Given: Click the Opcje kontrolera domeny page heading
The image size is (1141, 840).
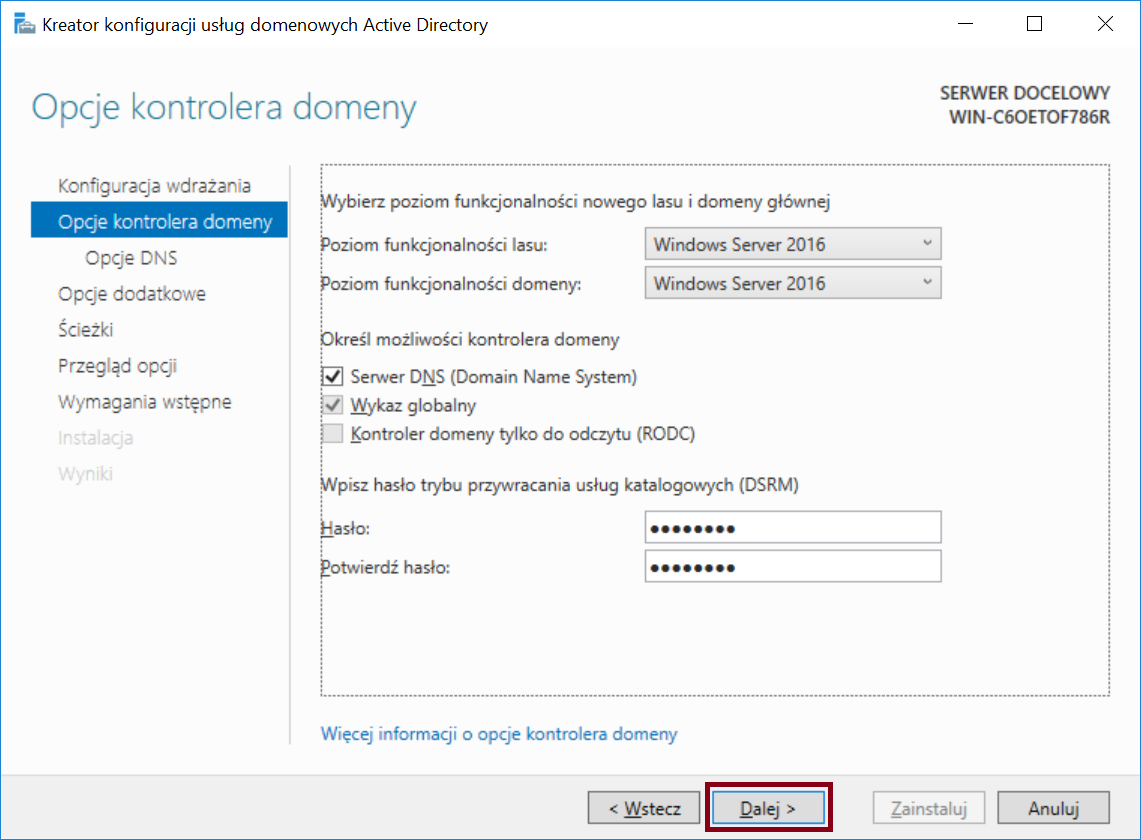Looking at the screenshot, I should coord(224,108).
